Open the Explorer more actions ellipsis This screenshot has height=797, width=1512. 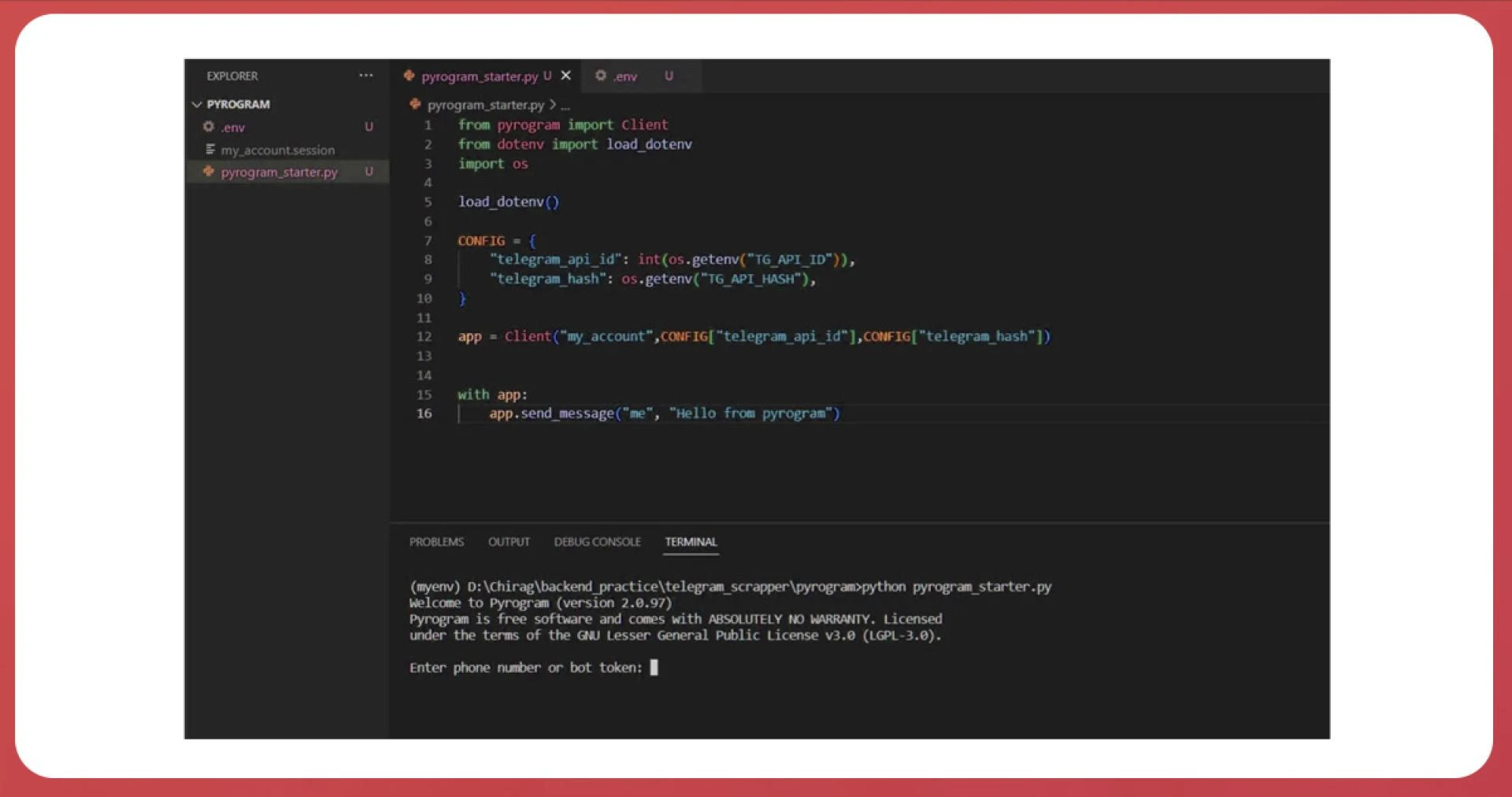pyautogui.click(x=365, y=76)
